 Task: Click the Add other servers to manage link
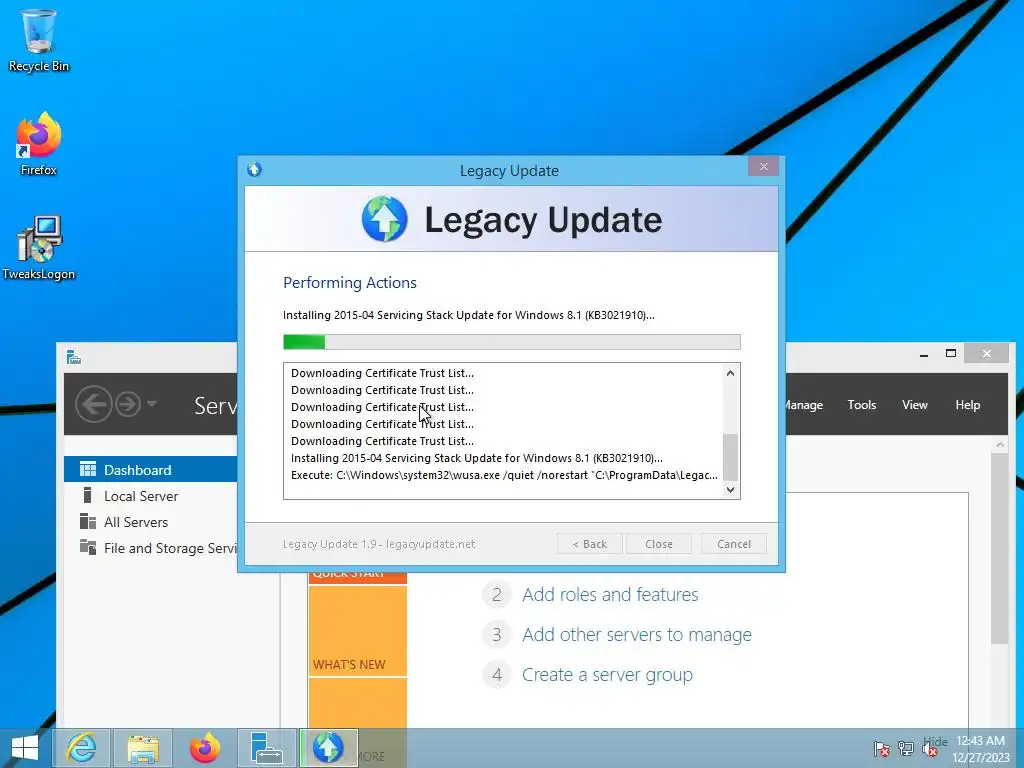637,634
